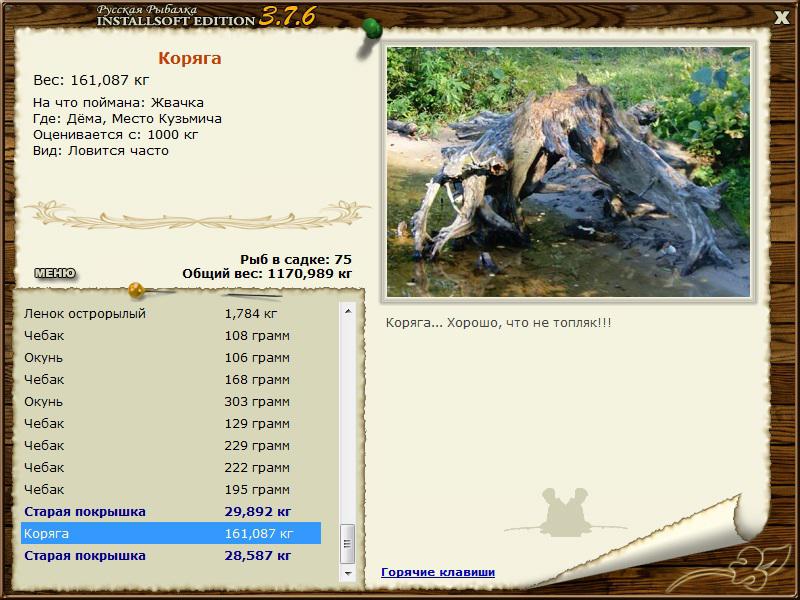Click the driftwood snag photo
The height and width of the screenshot is (600, 800).
pos(568,172)
